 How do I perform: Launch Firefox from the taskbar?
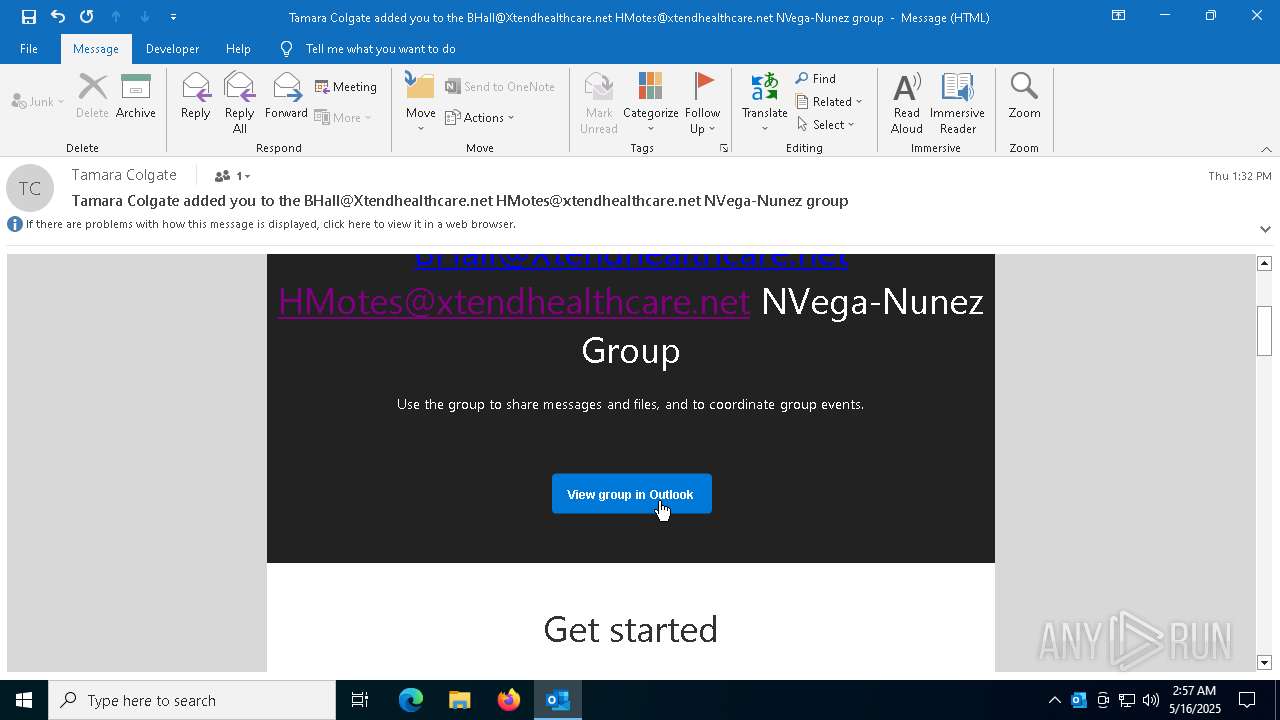pos(509,700)
